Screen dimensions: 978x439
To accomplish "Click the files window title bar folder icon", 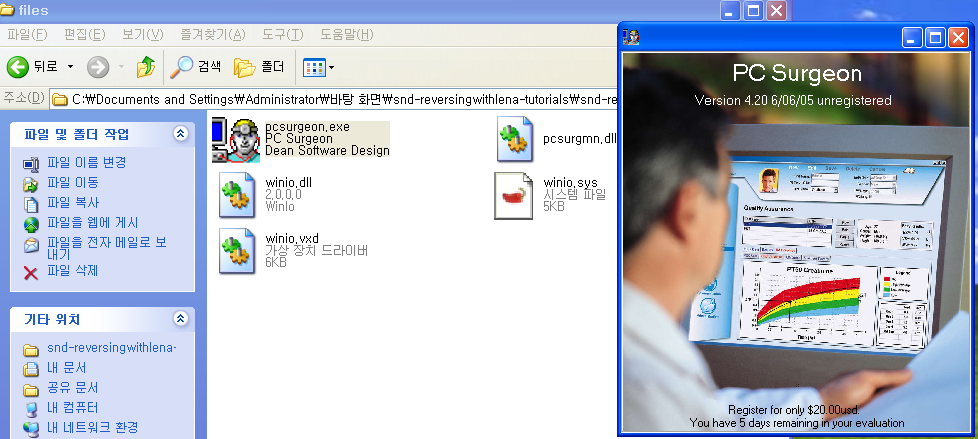I will point(7,9).
